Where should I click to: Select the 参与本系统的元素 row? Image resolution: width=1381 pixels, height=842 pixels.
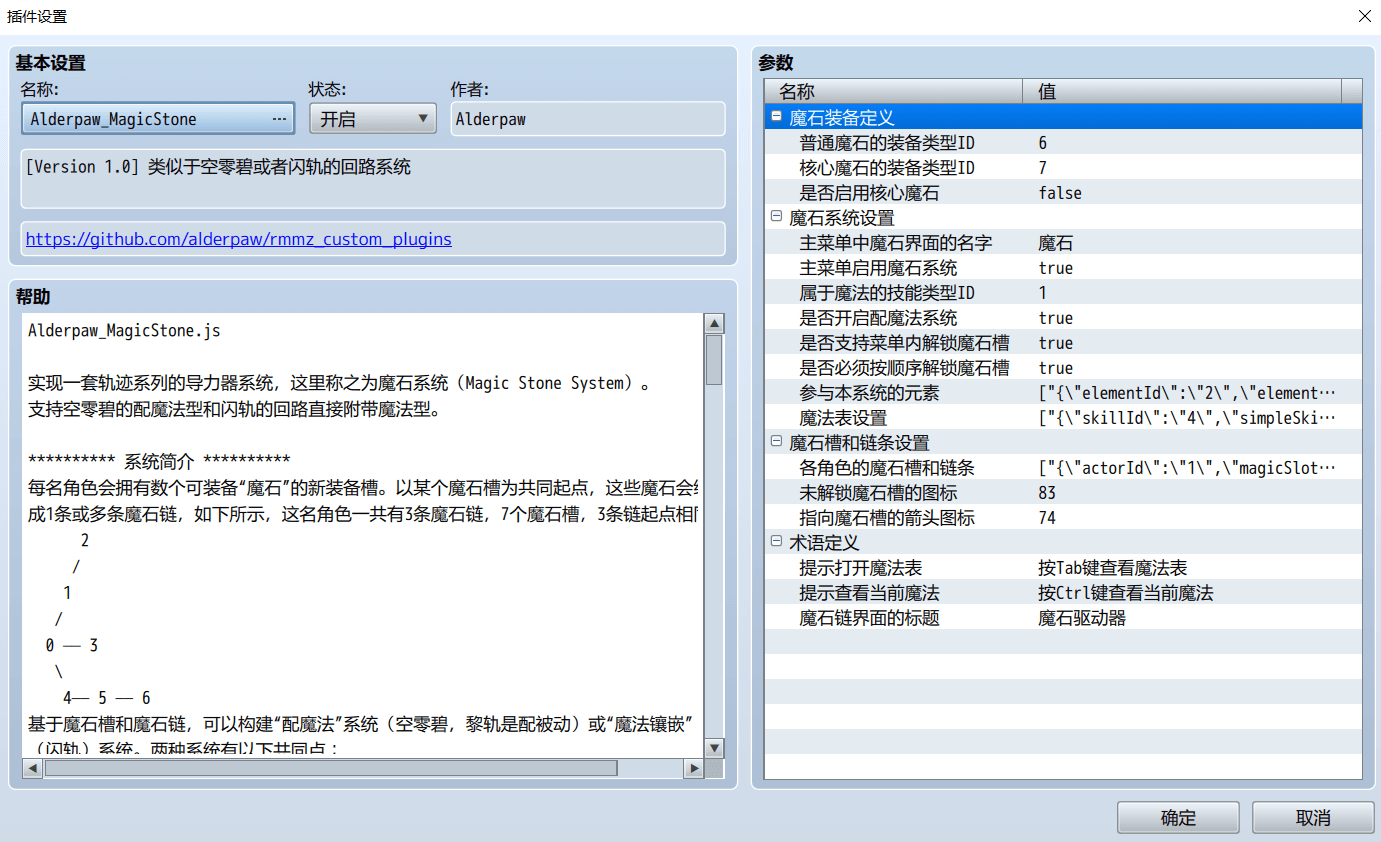point(1063,392)
